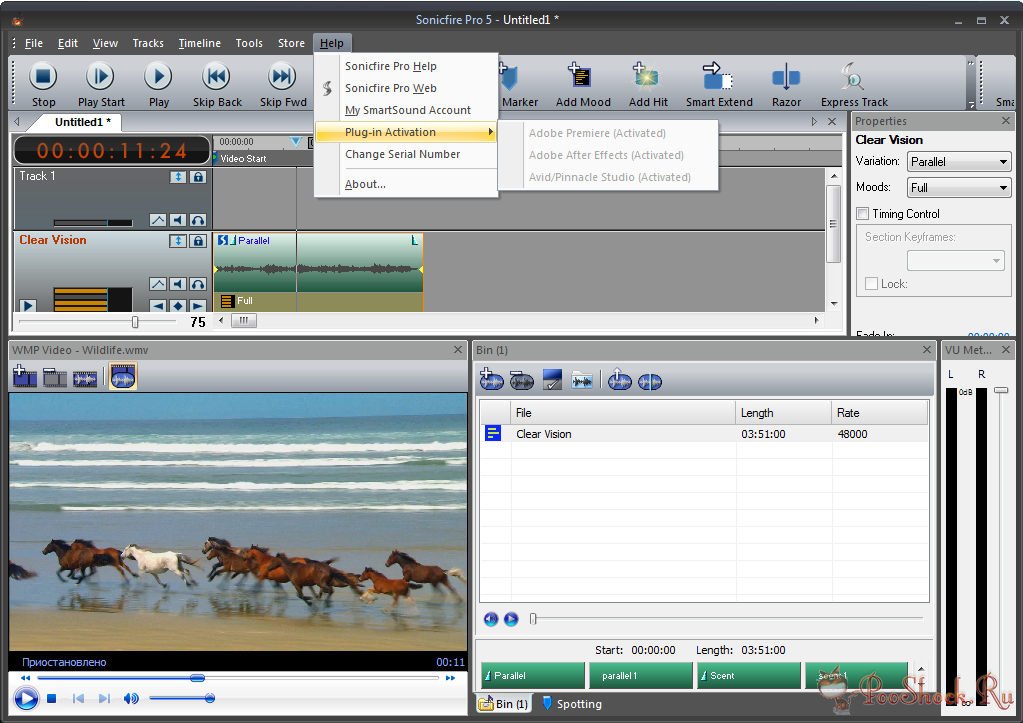Click the highlighted audio waveform icon in WMP Video panel
Screen dimensions: 1023x723
coord(123,377)
